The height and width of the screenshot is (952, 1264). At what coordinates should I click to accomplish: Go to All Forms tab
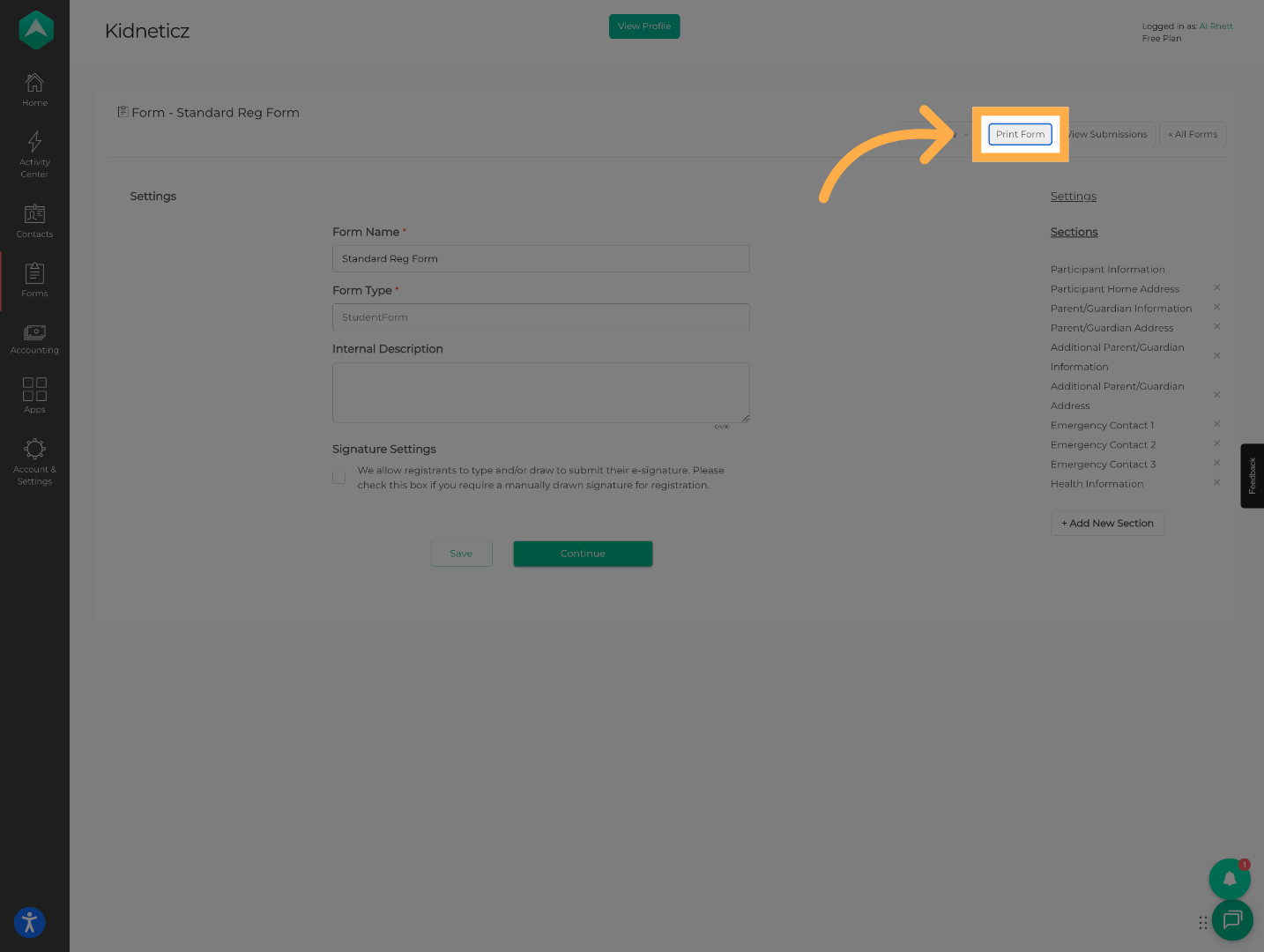pyautogui.click(x=1193, y=134)
